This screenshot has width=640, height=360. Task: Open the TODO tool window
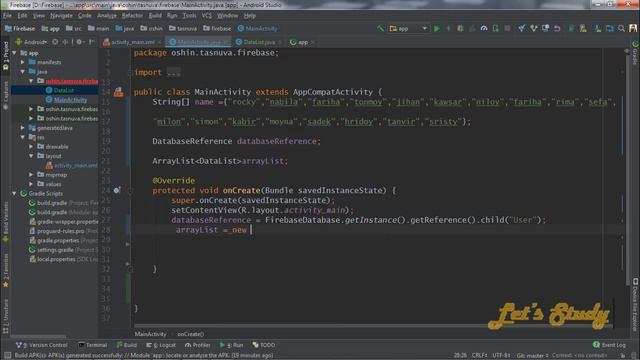(x=264, y=345)
